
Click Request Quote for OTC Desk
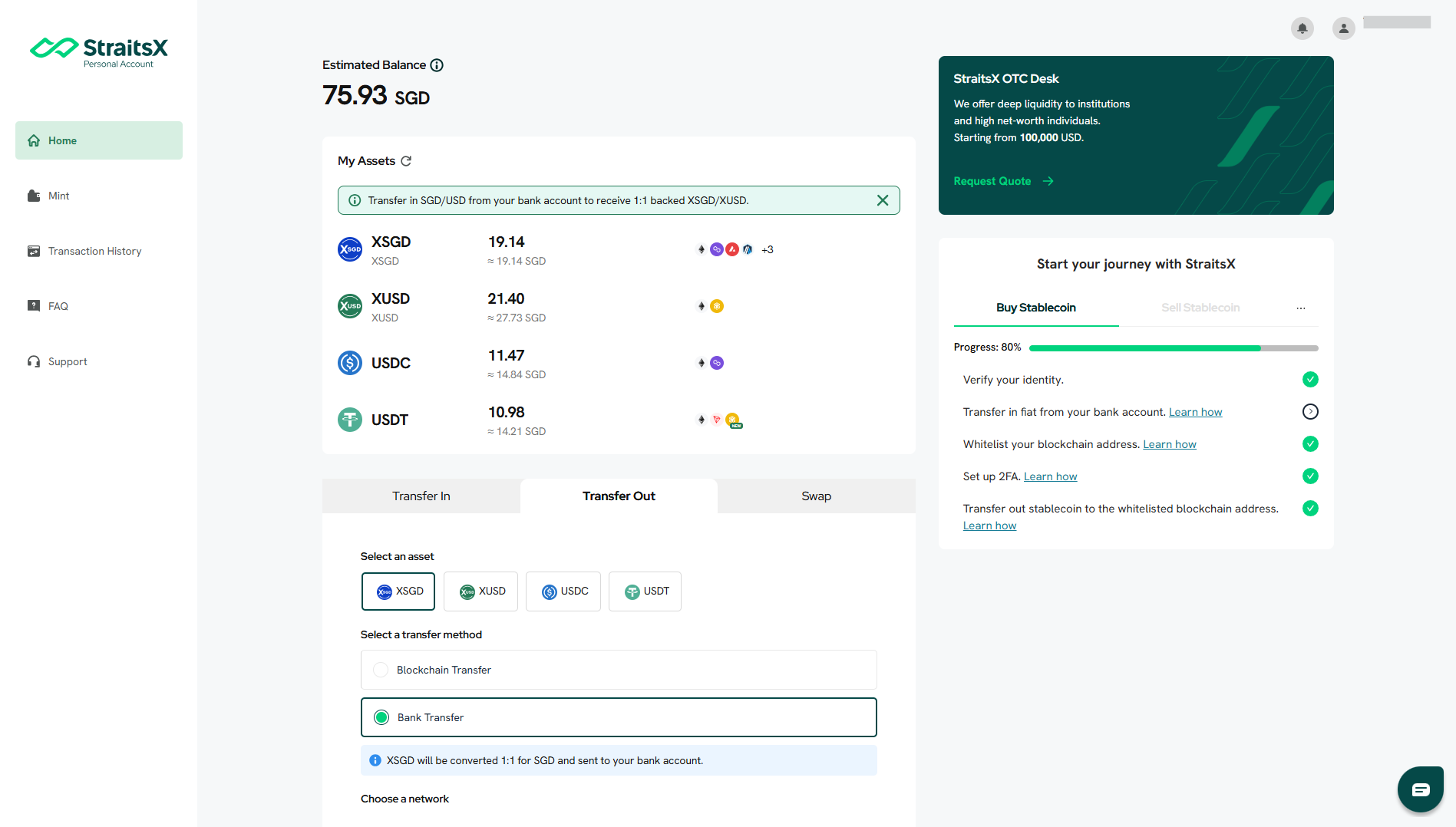tap(1003, 181)
